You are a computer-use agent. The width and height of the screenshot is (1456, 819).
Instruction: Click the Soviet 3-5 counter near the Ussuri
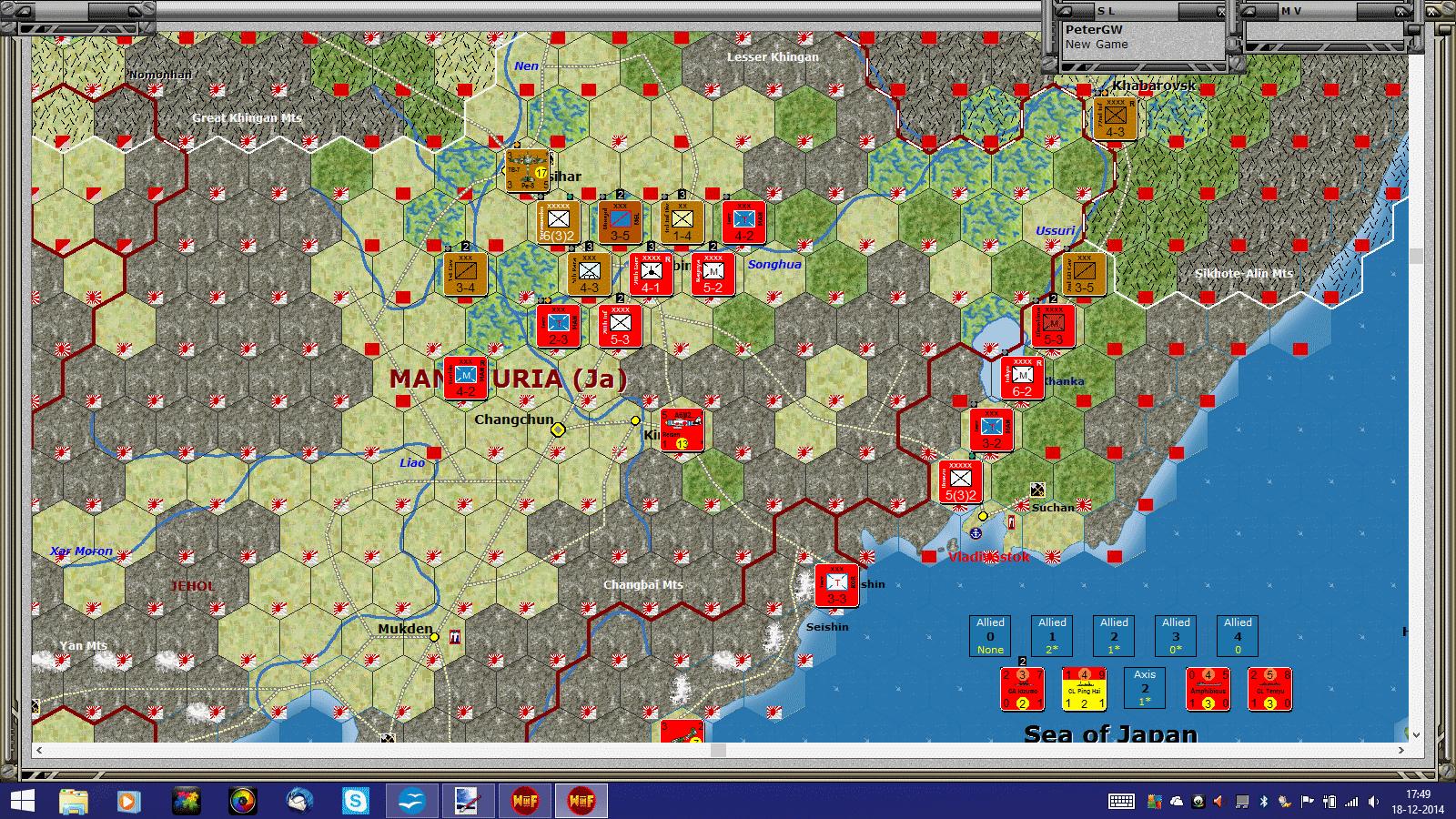(x=1084, y=275)
